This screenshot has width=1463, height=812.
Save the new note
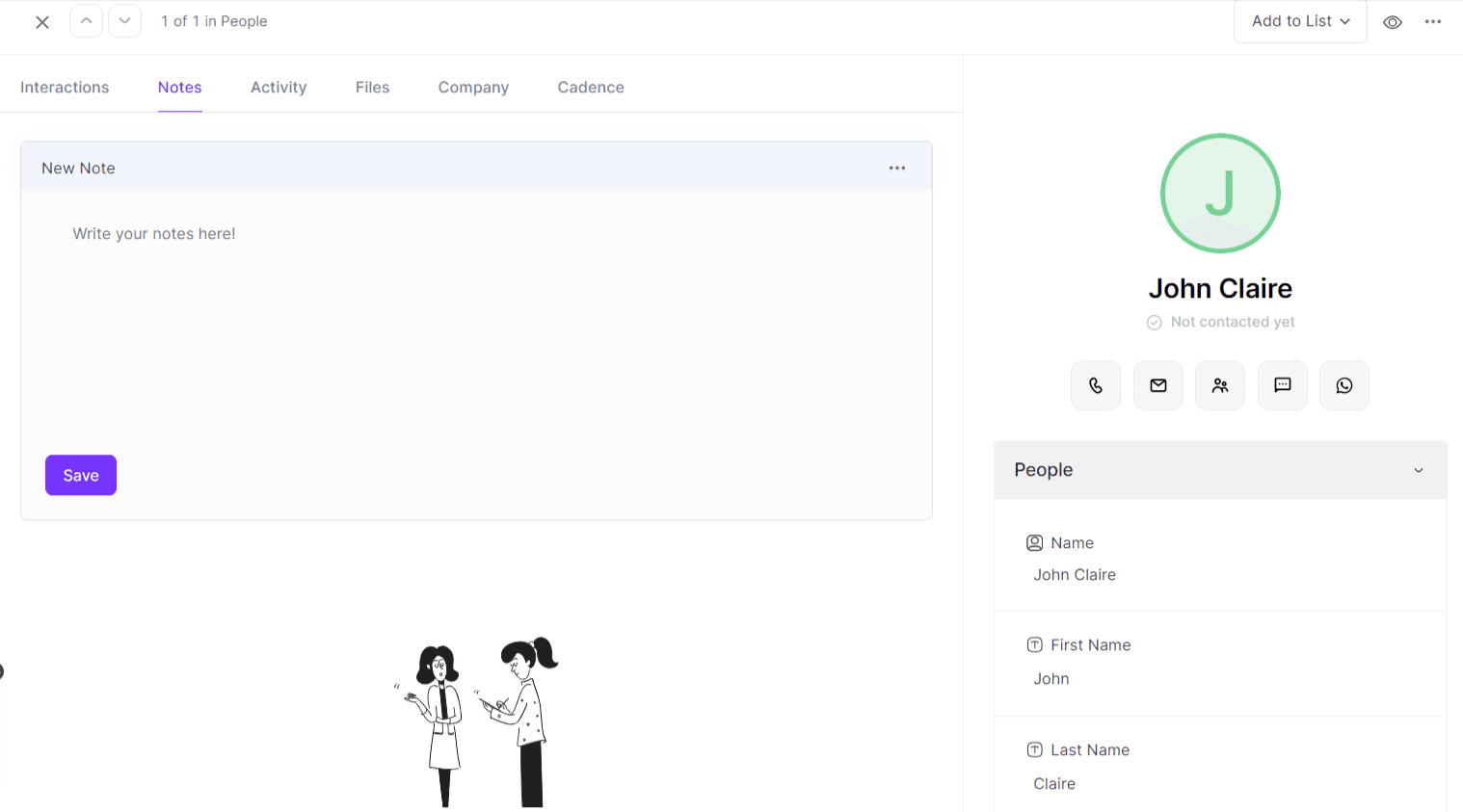click(x=80, y=474)
